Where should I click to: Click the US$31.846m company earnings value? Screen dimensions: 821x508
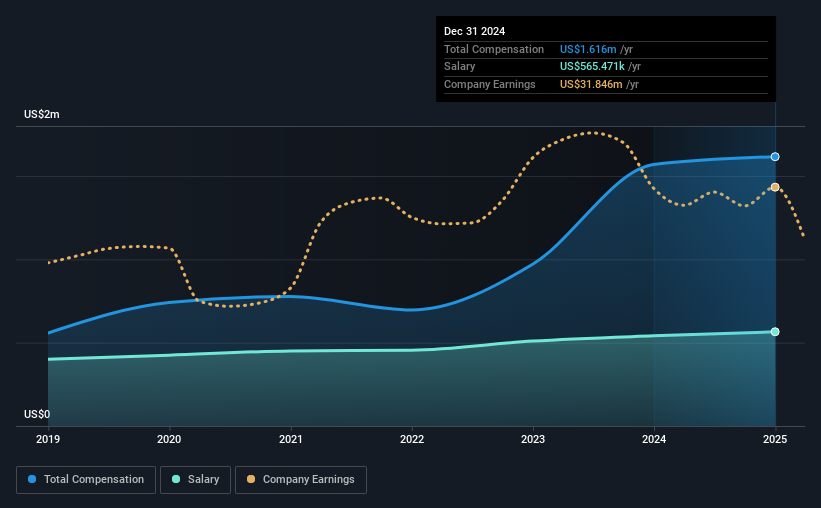[x=591, y=84]
